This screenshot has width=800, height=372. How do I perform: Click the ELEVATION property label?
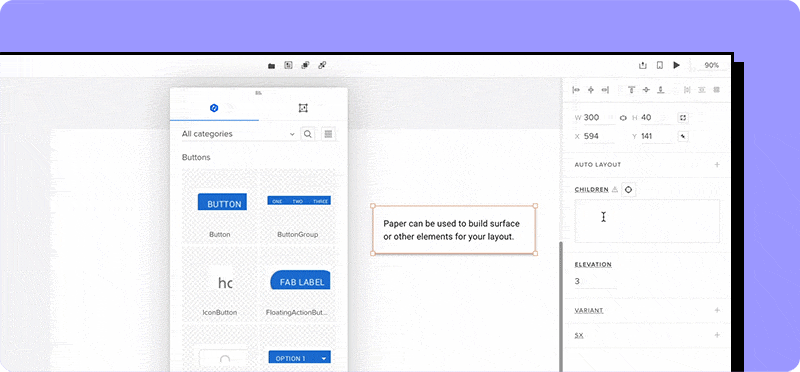593,264
